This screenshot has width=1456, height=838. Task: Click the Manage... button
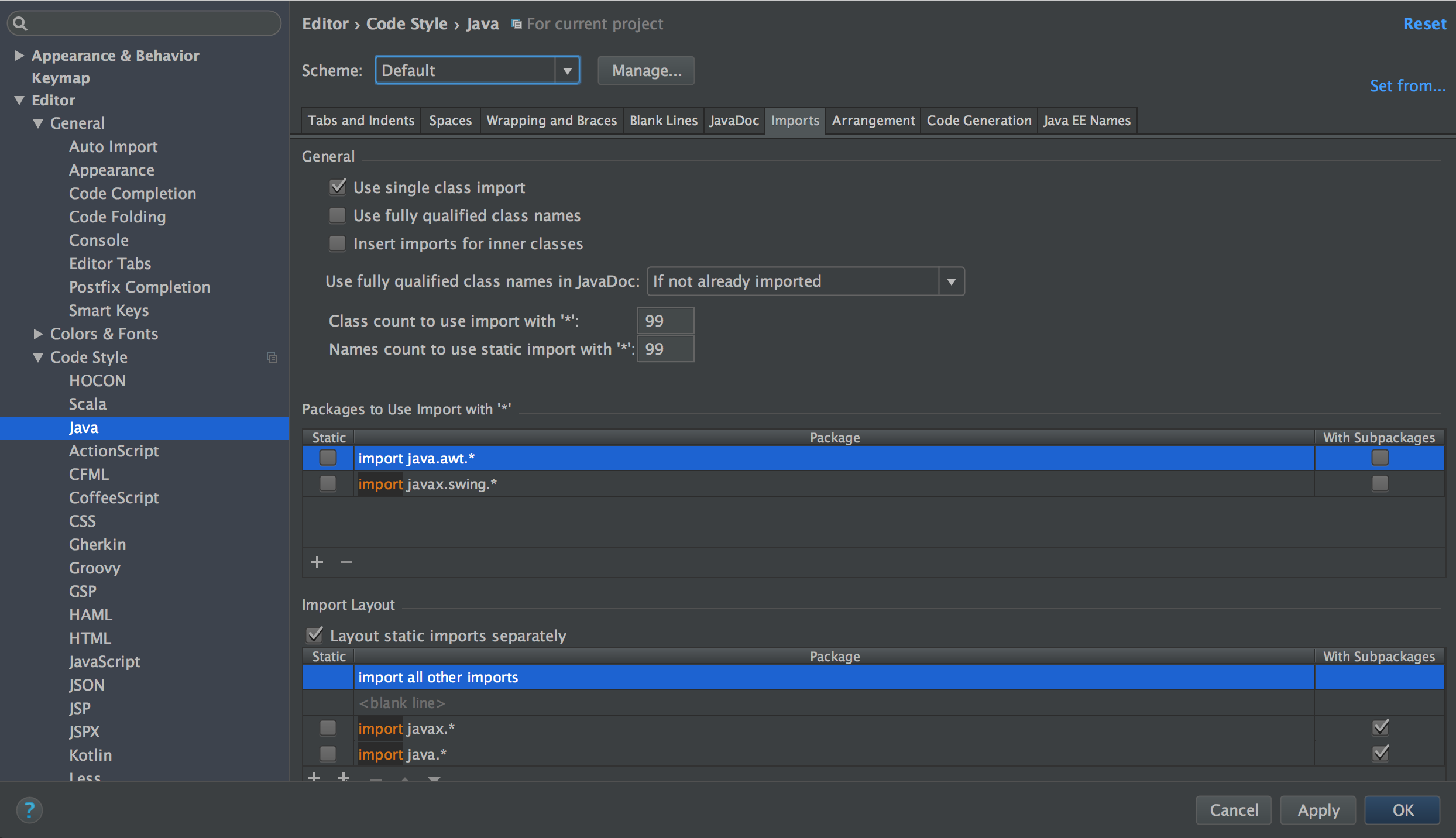click(646, 71)
